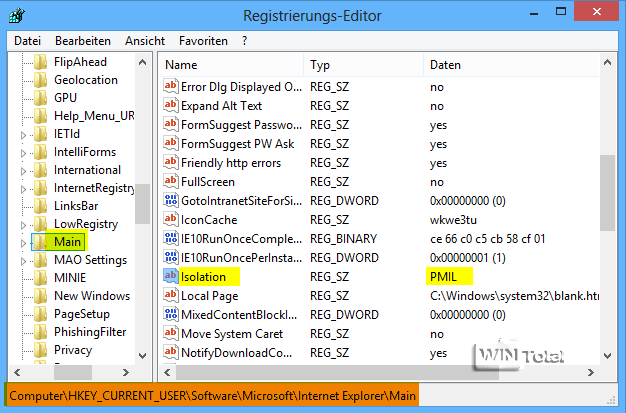Minimize the Registrierungs-Editor window
Viewport: 626px width, 413px height.
pos(534,13)
